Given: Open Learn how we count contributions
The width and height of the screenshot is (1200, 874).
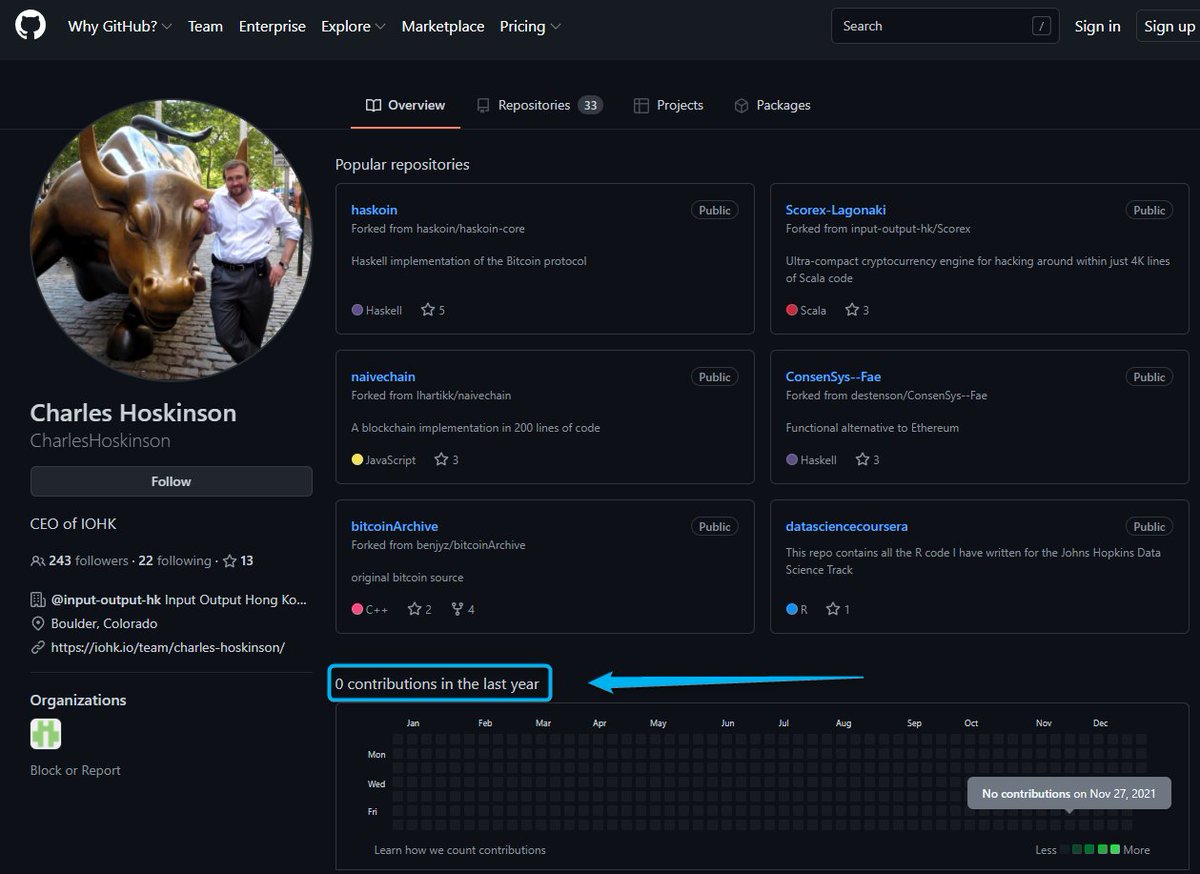Looking at the screenshot, I should (460, 850).
